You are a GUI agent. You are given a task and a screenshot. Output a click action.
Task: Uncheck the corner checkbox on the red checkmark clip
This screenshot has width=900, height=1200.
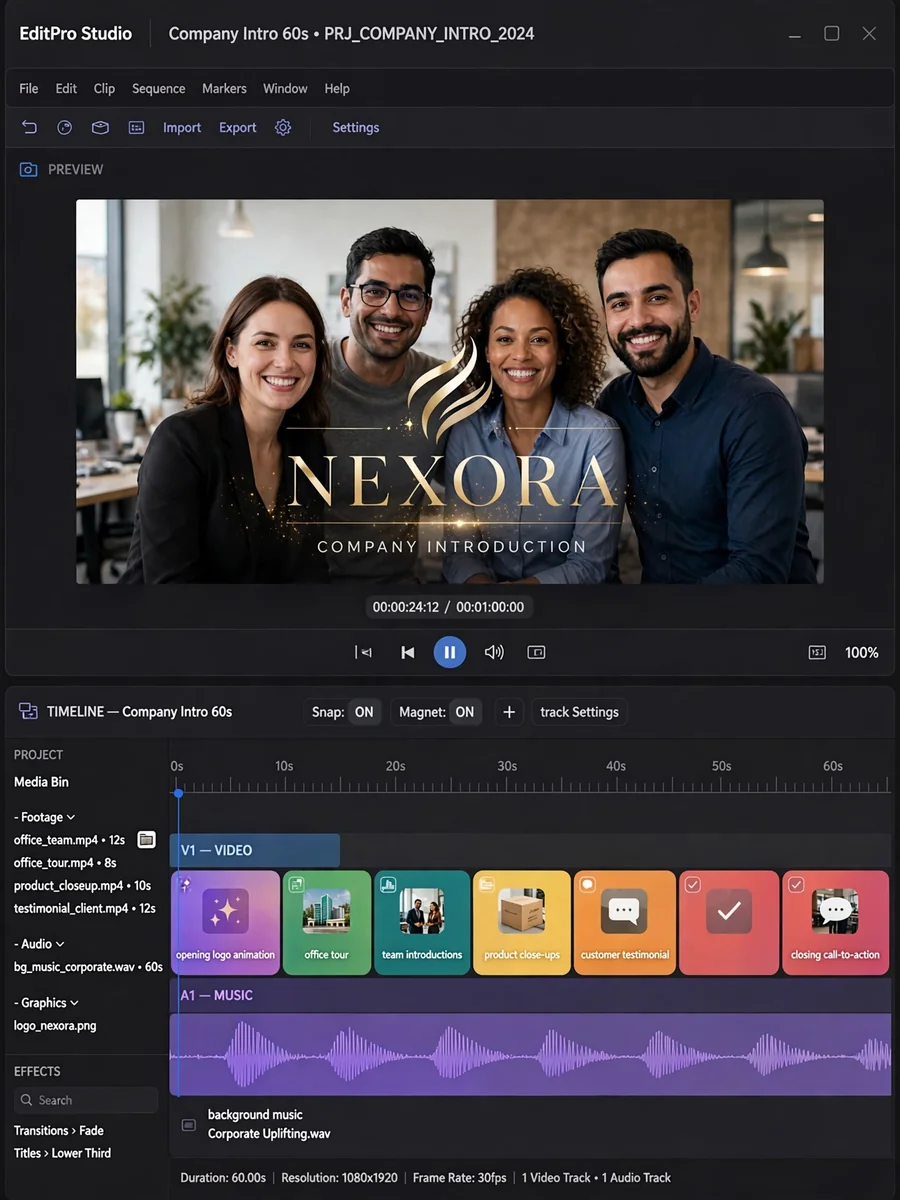pos(692,885)
